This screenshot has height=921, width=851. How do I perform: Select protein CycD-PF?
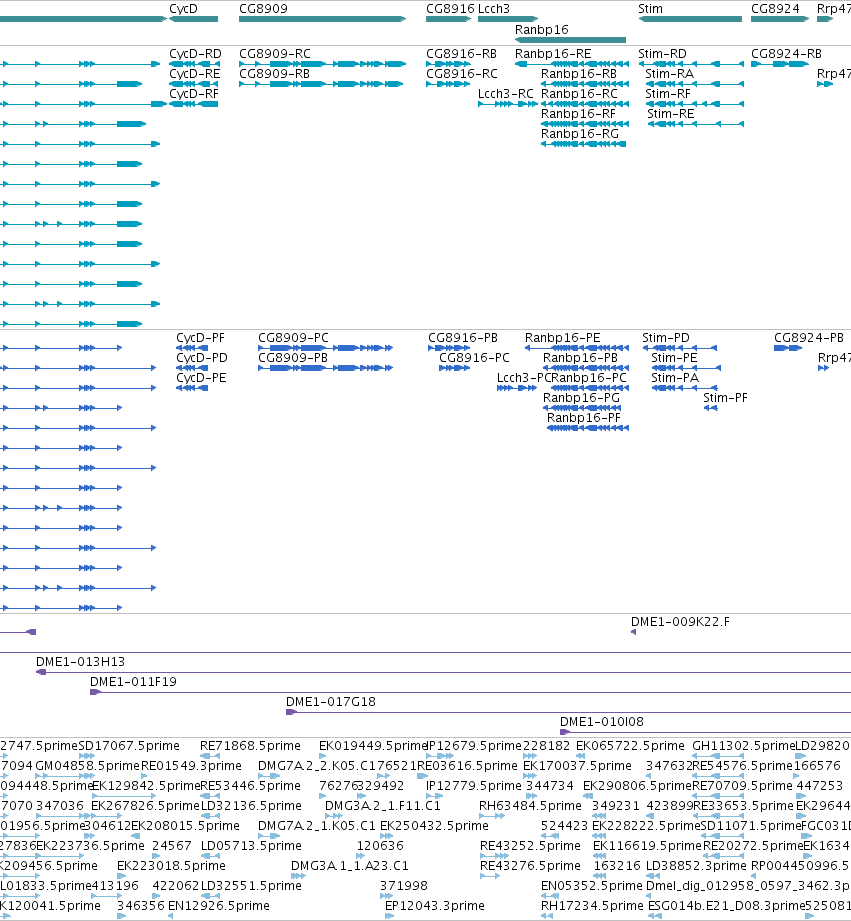click(x=200, y=338)
